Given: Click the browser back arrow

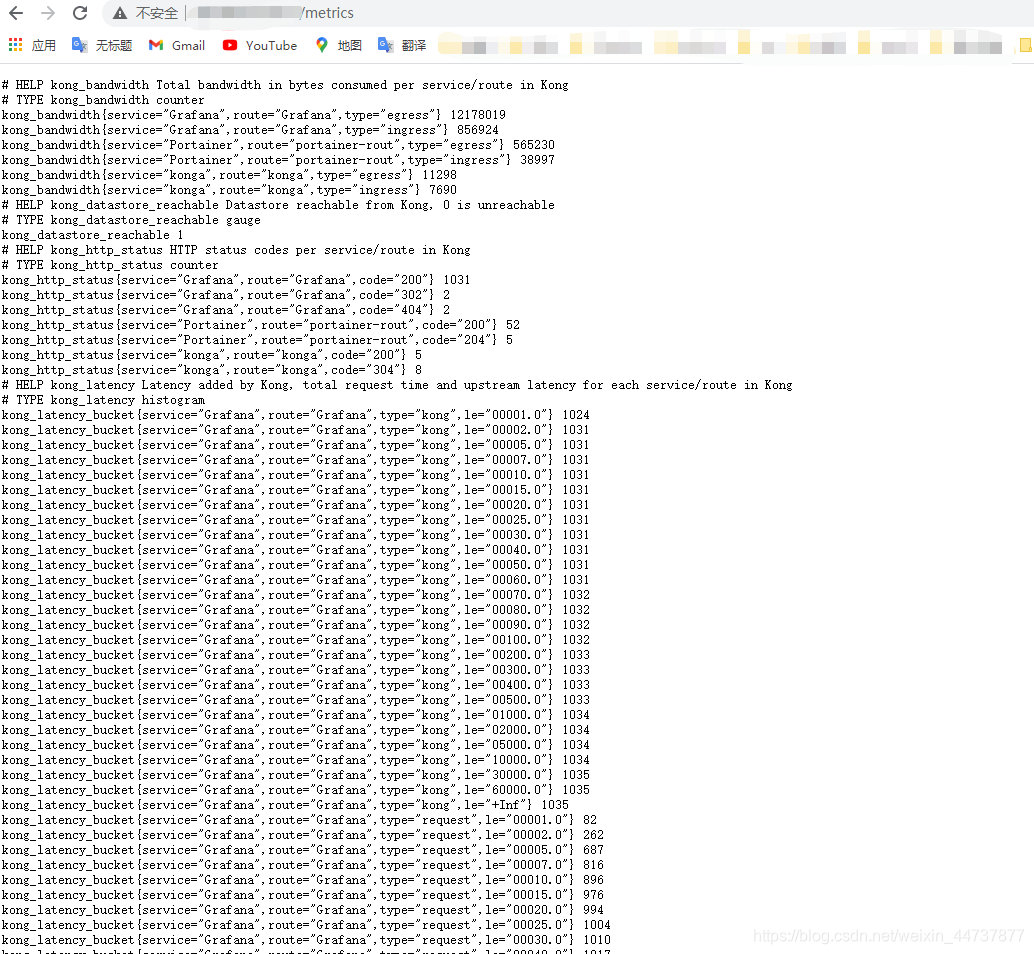Looking at the screenshot, I should (16, 13).
